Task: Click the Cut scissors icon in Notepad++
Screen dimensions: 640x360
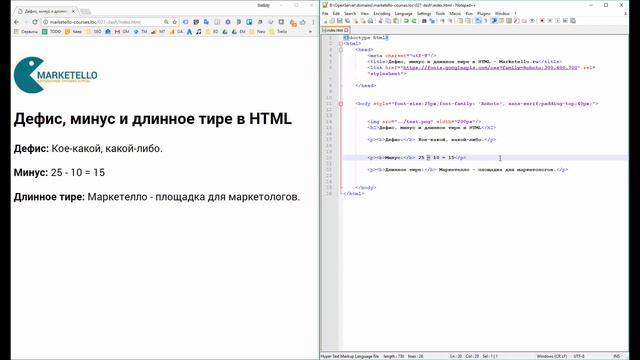Action: pyautogui.click(x=380, y=20)
